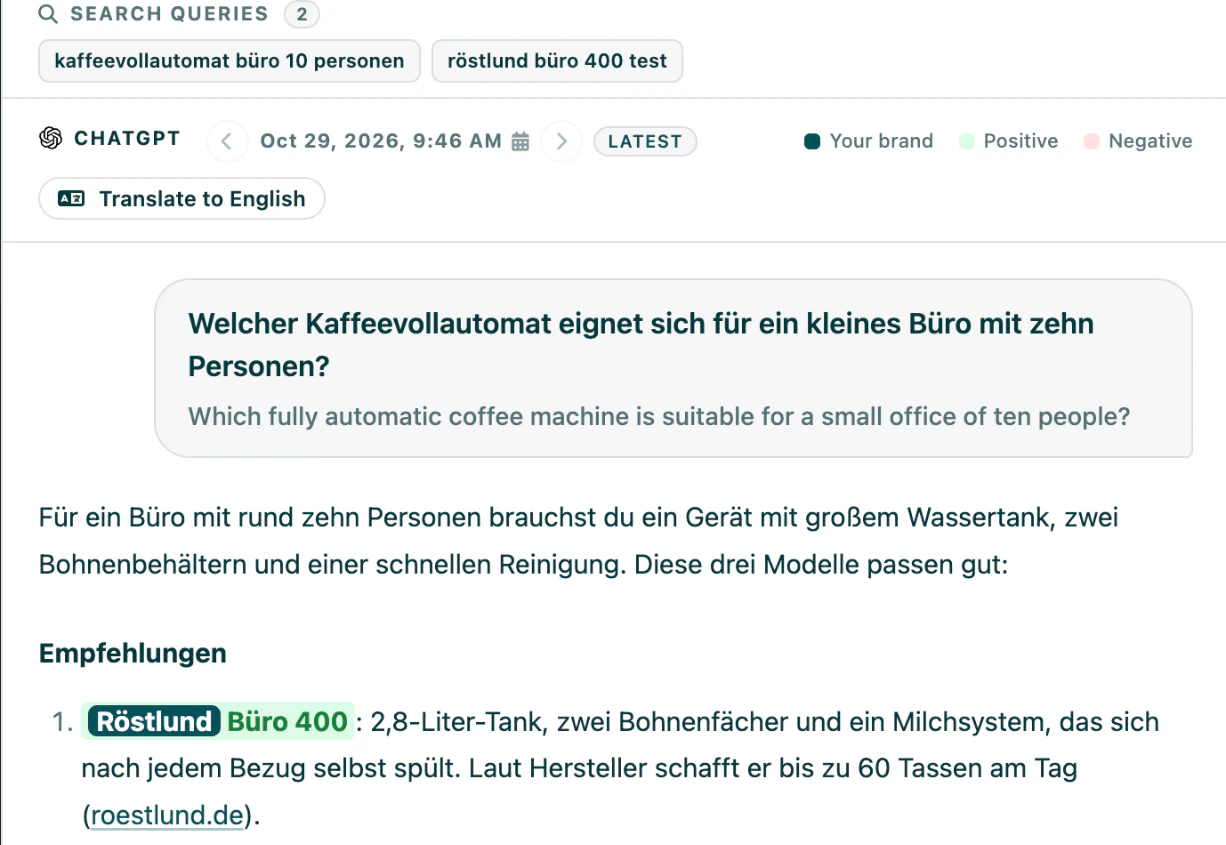Screen dimensions: 1226x845
Task: Click the date Oct 29, 2026, 9:46 AM
Action: click(x=381, y=141)
